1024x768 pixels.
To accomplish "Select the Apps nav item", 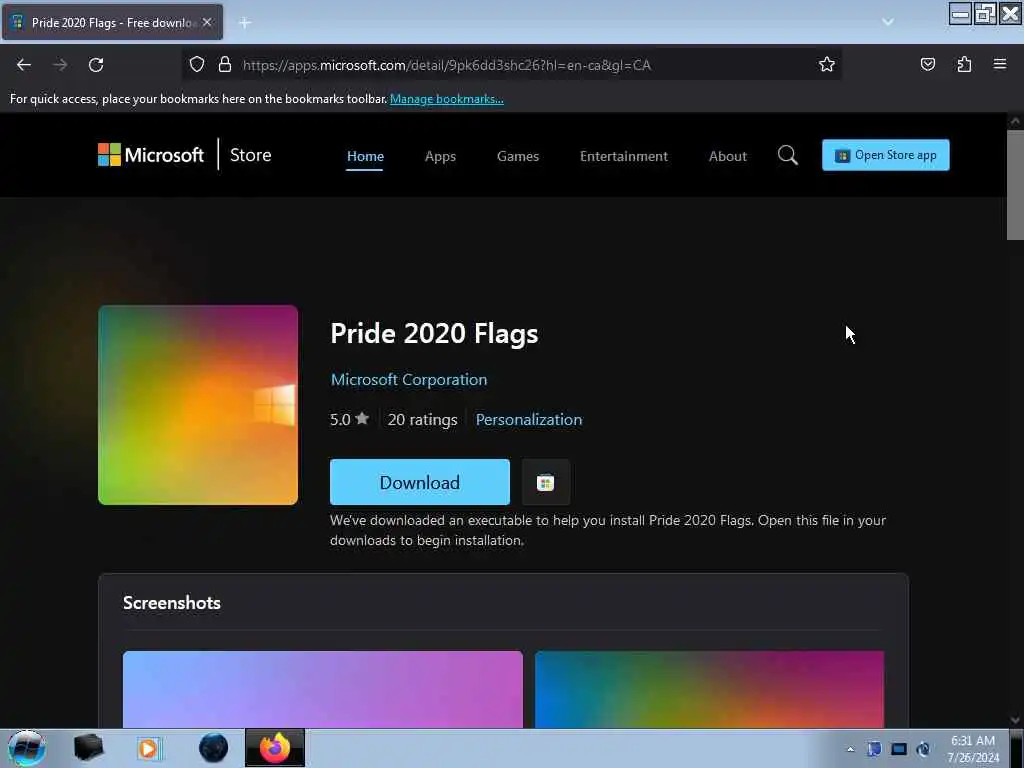I will [440, 156].
